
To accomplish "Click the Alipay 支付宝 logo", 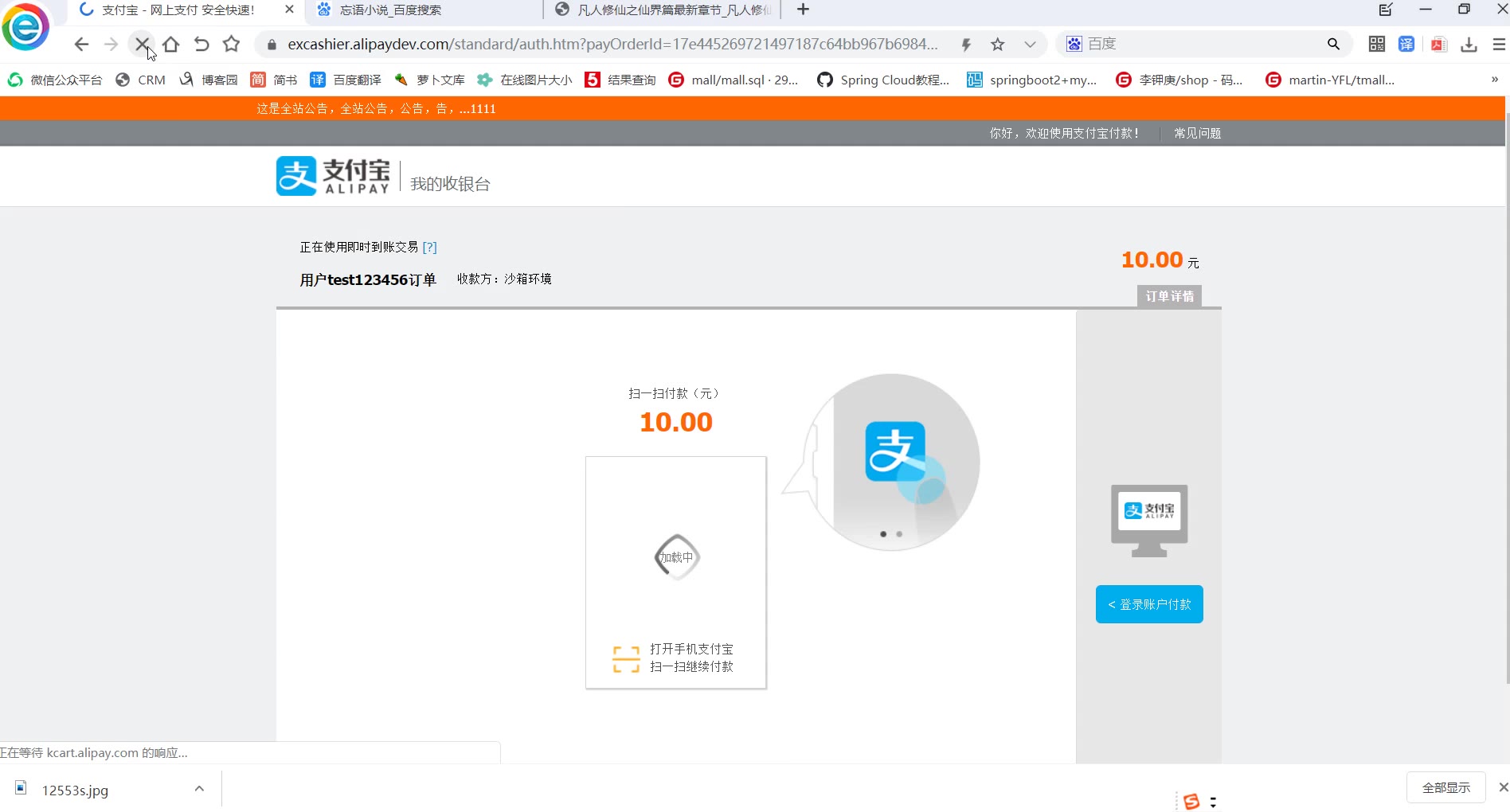I will click(x=333, y=175).
